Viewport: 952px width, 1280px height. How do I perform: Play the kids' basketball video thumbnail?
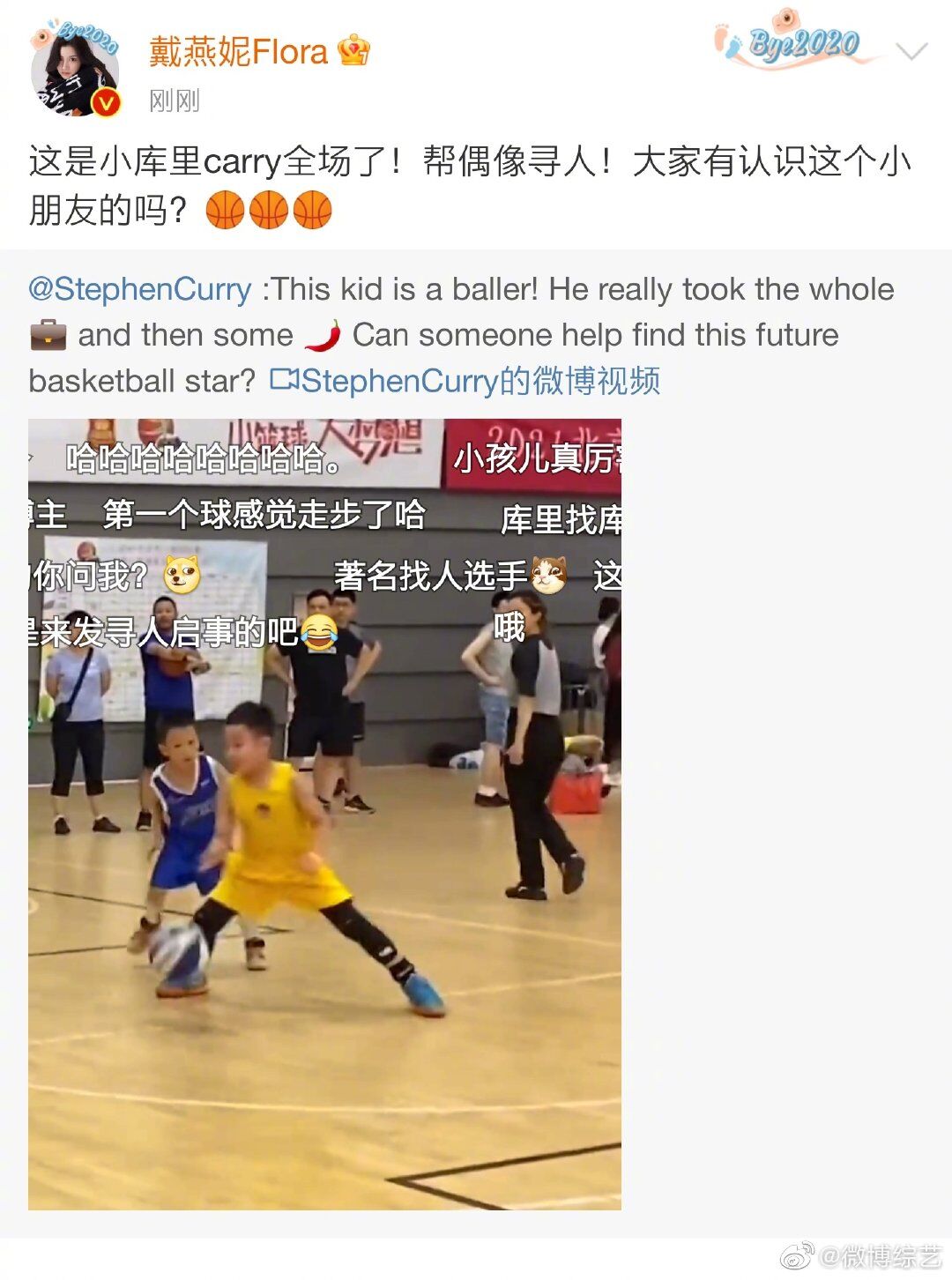(x=324, y=814)
